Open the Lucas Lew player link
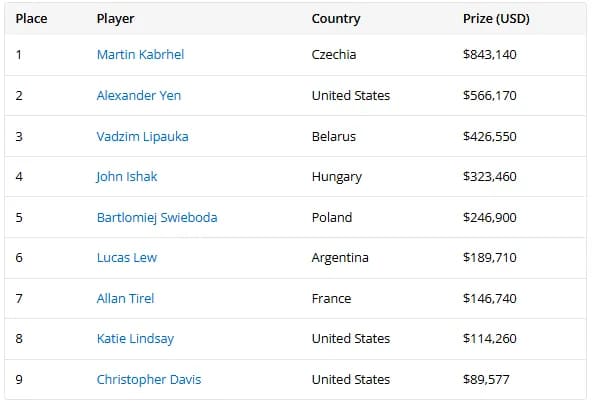The image size is (593, 405). [127, 258]
